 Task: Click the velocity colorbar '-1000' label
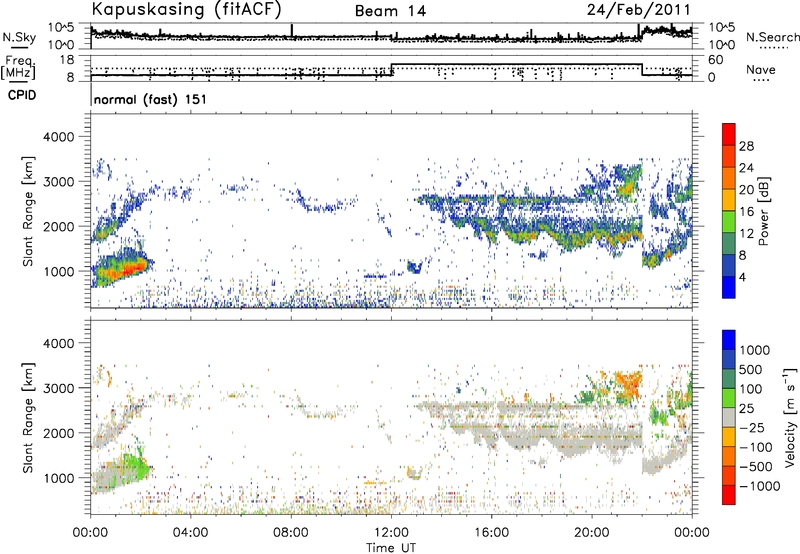(759, 486)
